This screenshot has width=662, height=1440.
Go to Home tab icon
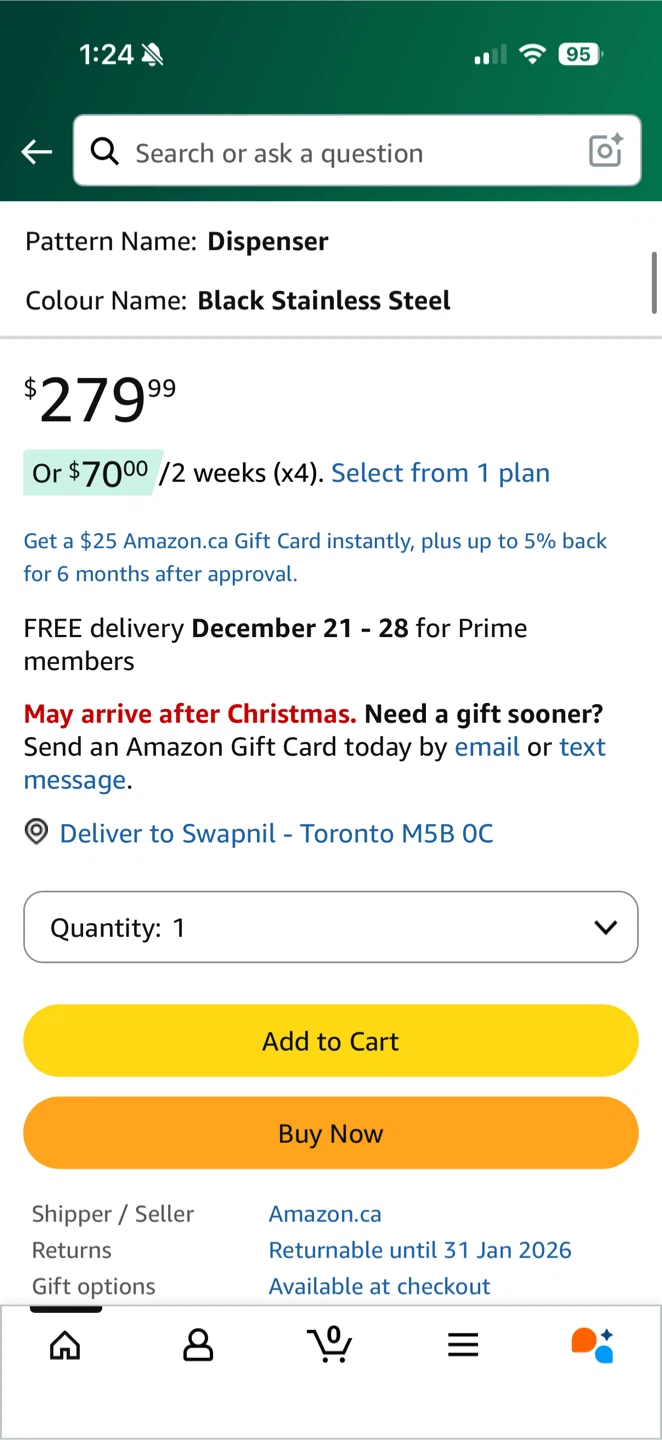(x=65, y=1345)
